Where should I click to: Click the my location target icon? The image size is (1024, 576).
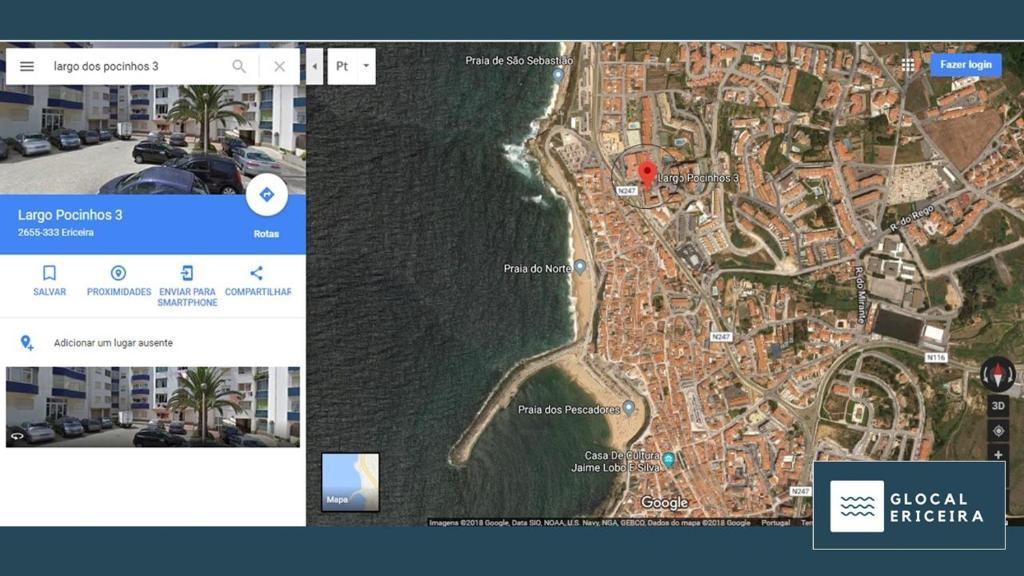click(998, 431)
